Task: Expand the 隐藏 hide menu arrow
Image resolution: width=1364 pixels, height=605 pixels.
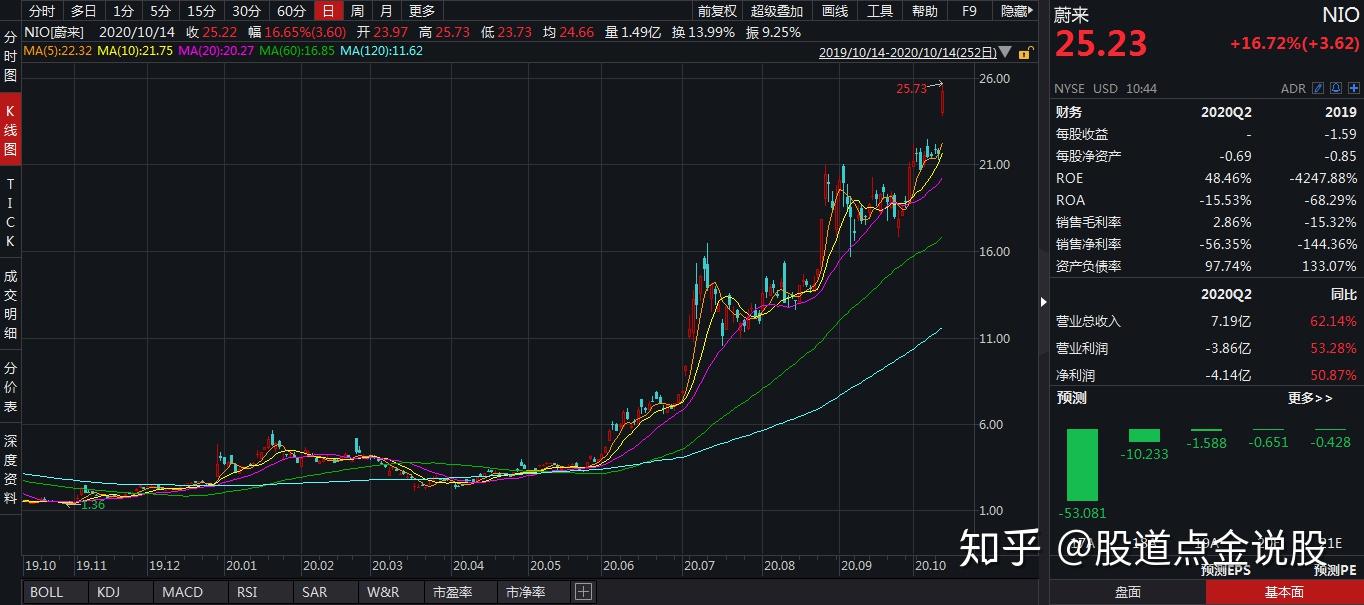Action: pyautogui.click(x=1030, y=11)
